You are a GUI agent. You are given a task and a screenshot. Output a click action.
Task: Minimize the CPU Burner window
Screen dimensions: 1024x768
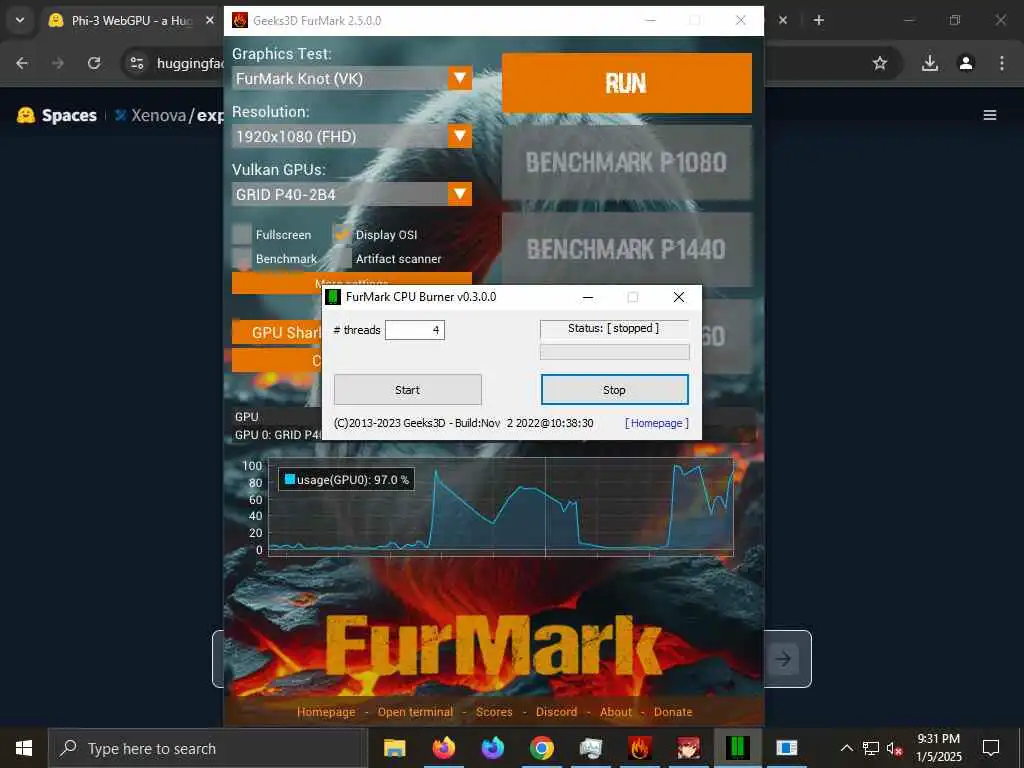click(x=588, y=297)
